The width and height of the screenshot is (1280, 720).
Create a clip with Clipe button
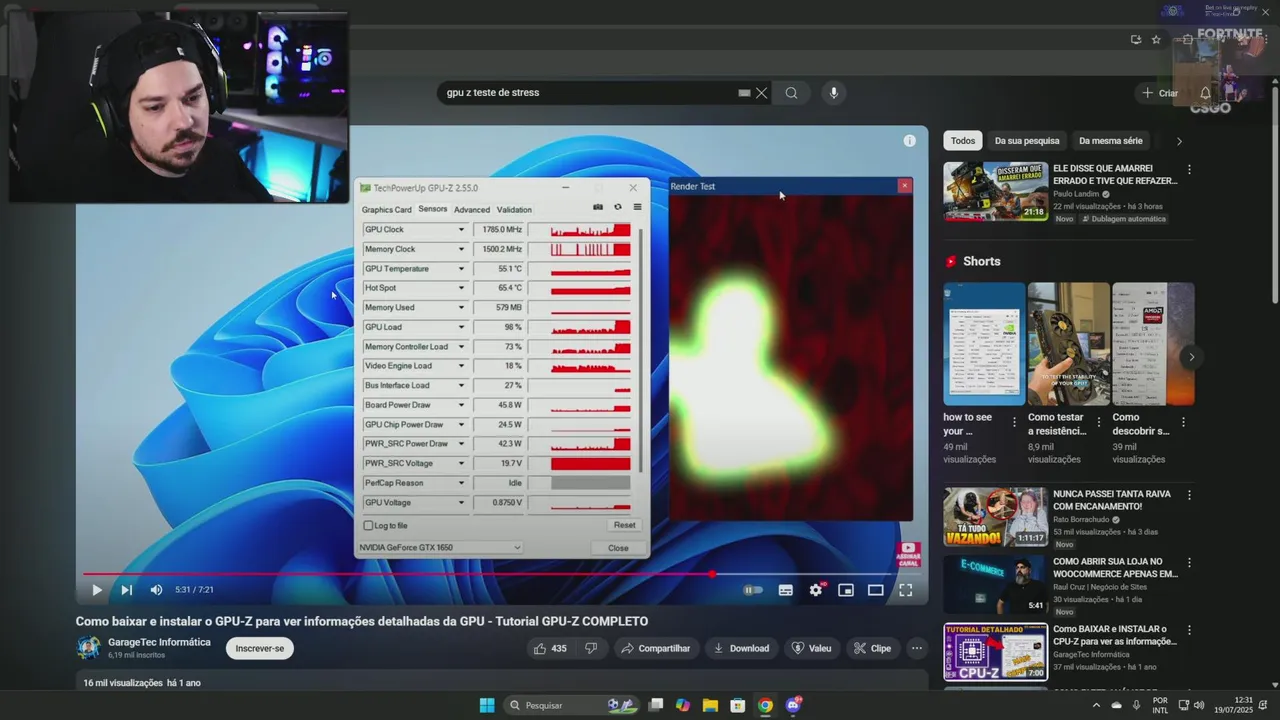(872, 648)
